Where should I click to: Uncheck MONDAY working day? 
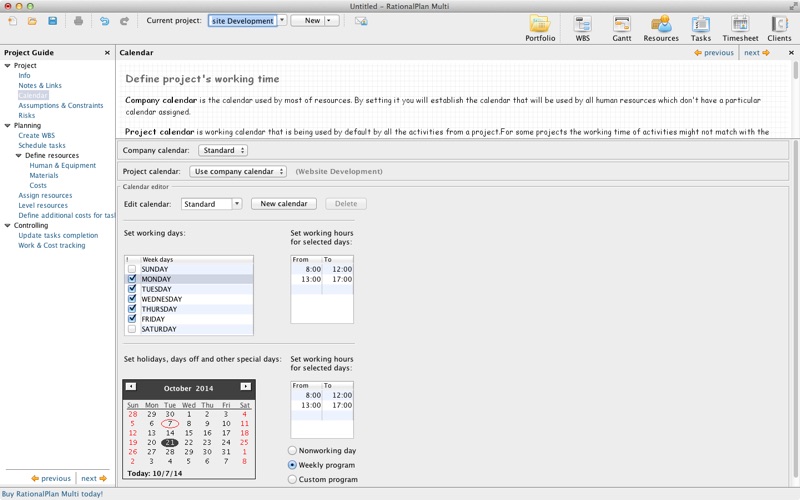(132, 279)
